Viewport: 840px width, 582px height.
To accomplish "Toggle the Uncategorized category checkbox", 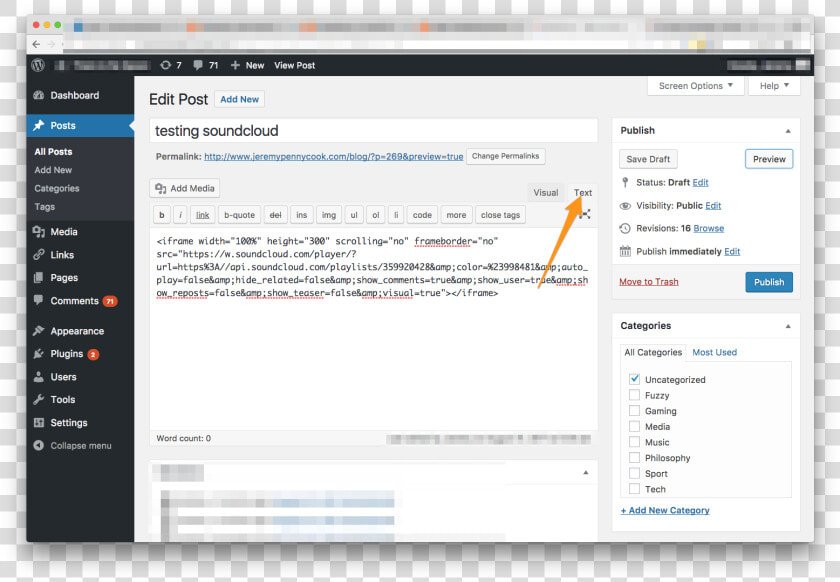I will 634,379.
